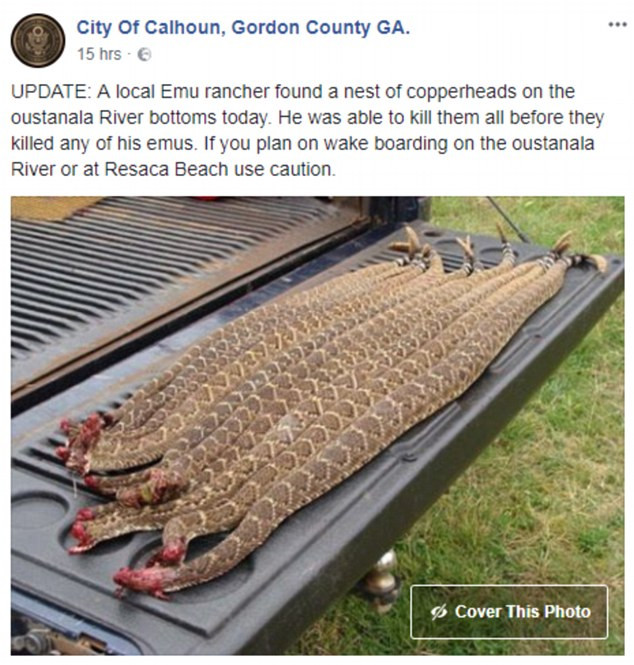Click the privacy icon beside the timestamp

tap(146, 53)
